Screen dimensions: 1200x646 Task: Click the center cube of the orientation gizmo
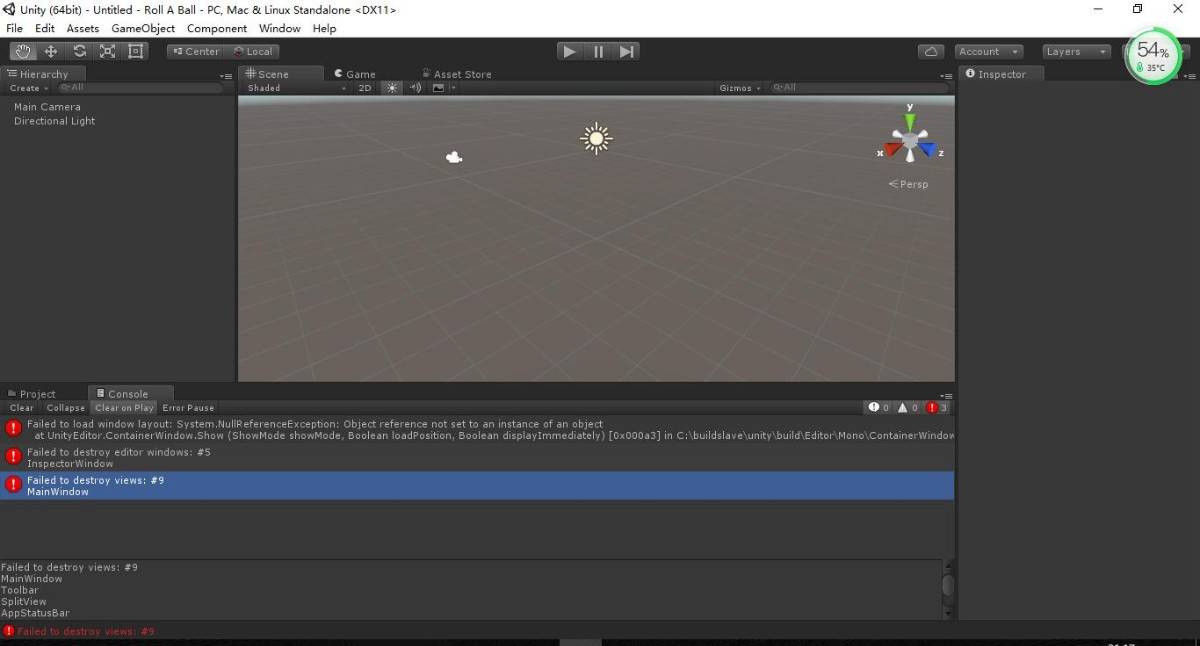click(x=910, y=141)
